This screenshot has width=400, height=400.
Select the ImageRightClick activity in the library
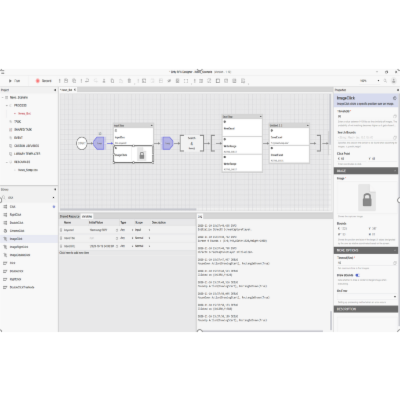point(29,247)
